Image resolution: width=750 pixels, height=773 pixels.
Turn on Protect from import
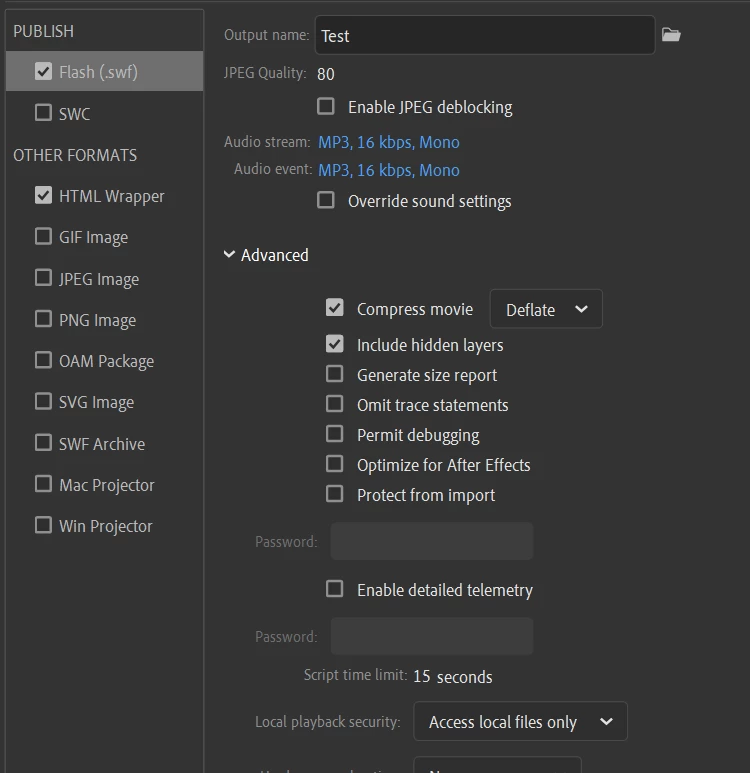click(x=335, y=494)
